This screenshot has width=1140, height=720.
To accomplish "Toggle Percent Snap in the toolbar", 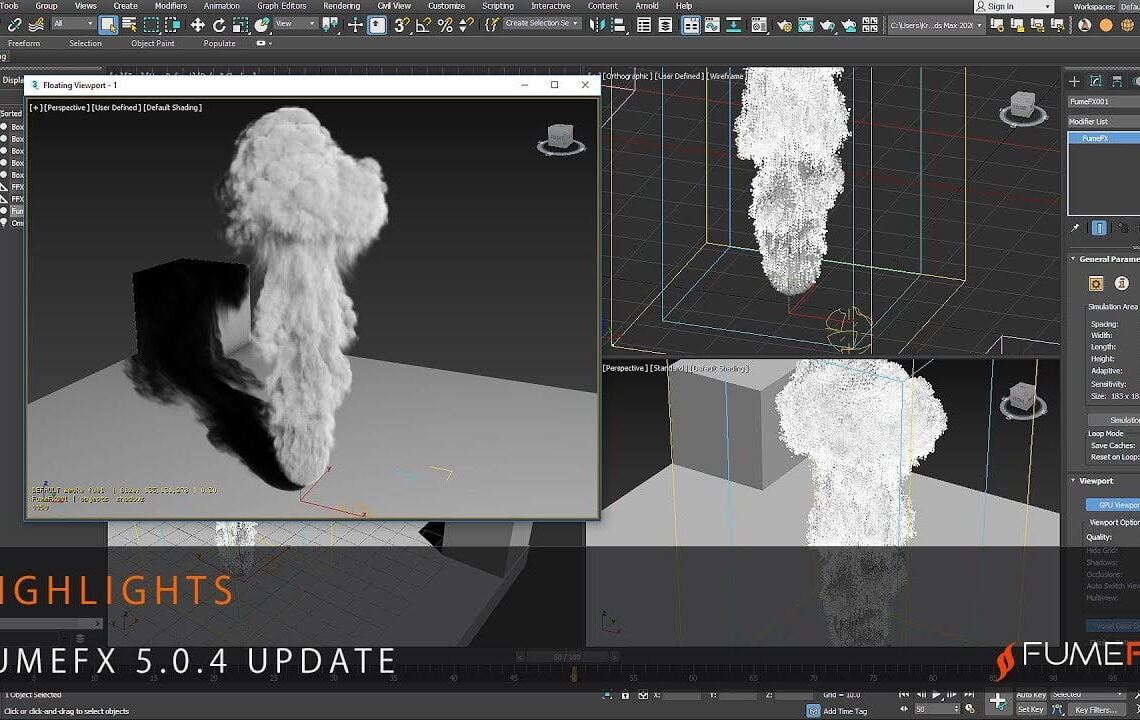I will coord(445,25).
